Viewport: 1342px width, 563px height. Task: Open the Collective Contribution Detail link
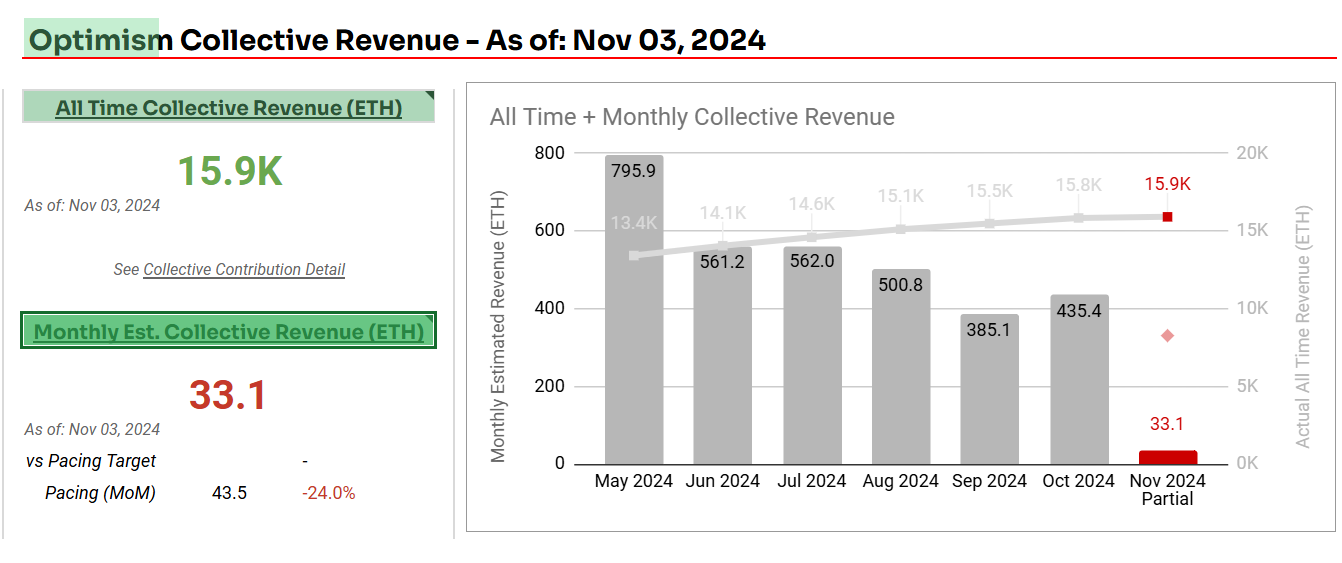244,270
